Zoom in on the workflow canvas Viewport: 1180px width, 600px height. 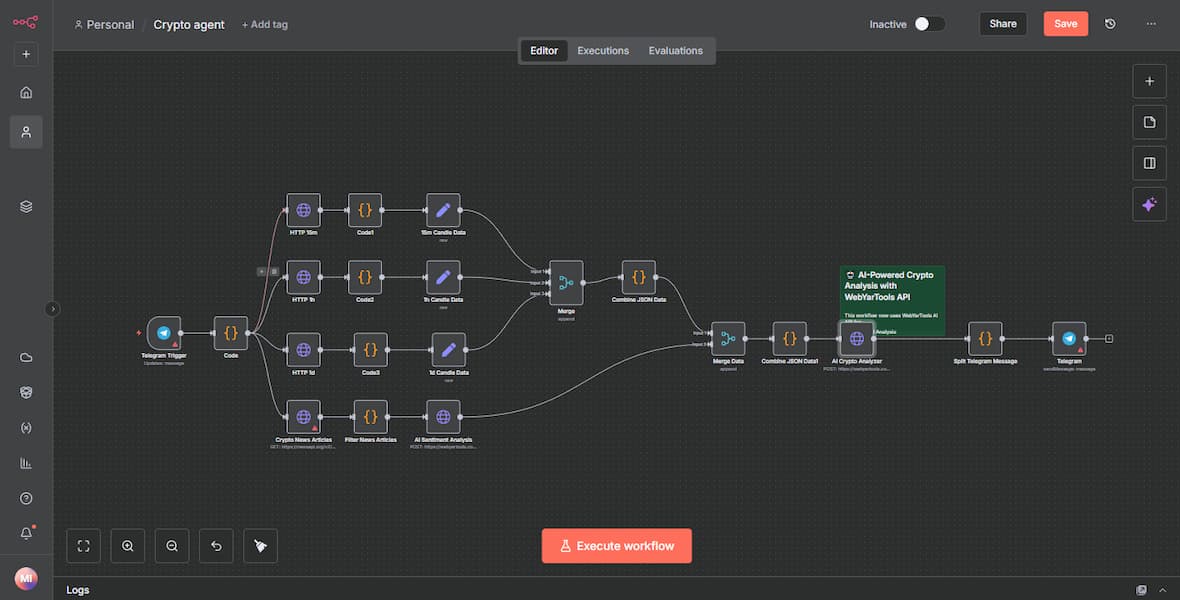click(x=128, y=546)
